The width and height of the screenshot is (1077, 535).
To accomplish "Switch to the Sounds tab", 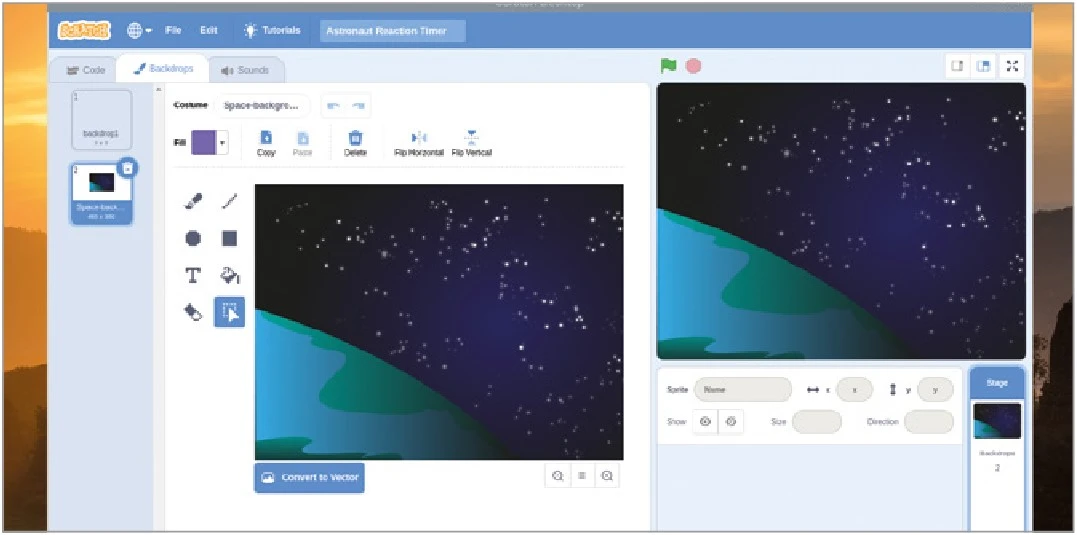I will [246, 70].
